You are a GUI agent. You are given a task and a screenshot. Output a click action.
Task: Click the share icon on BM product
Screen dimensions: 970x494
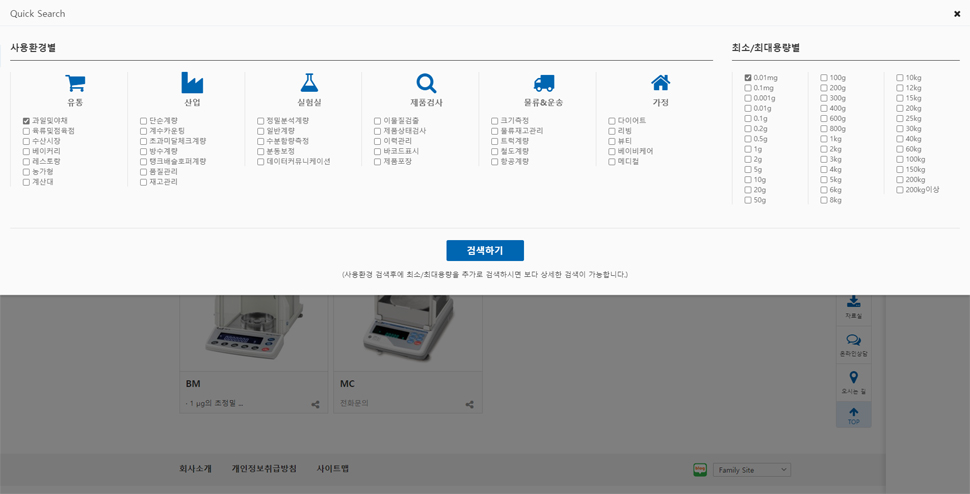(315, 405)
